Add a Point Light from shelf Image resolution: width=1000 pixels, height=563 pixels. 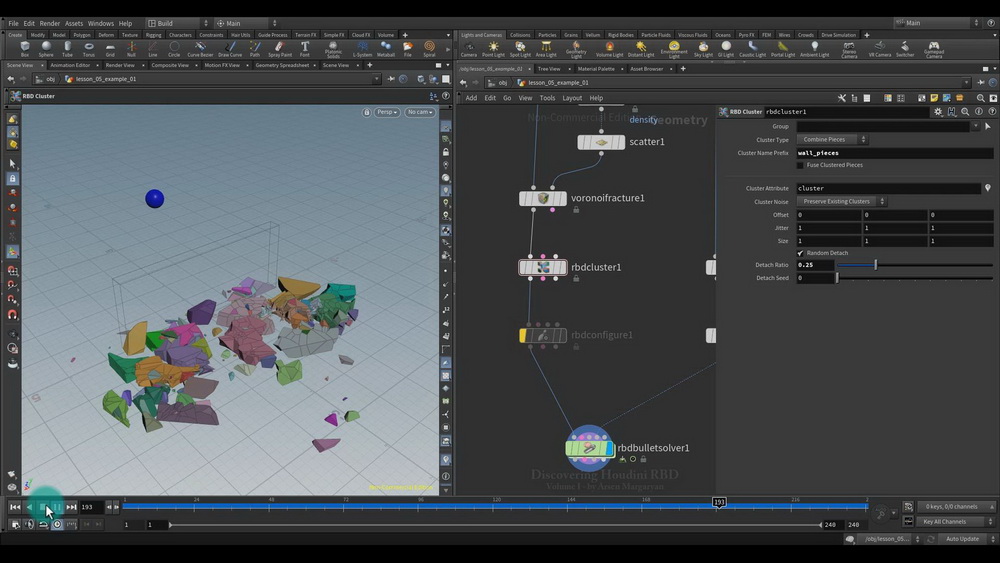coord(493,49)
